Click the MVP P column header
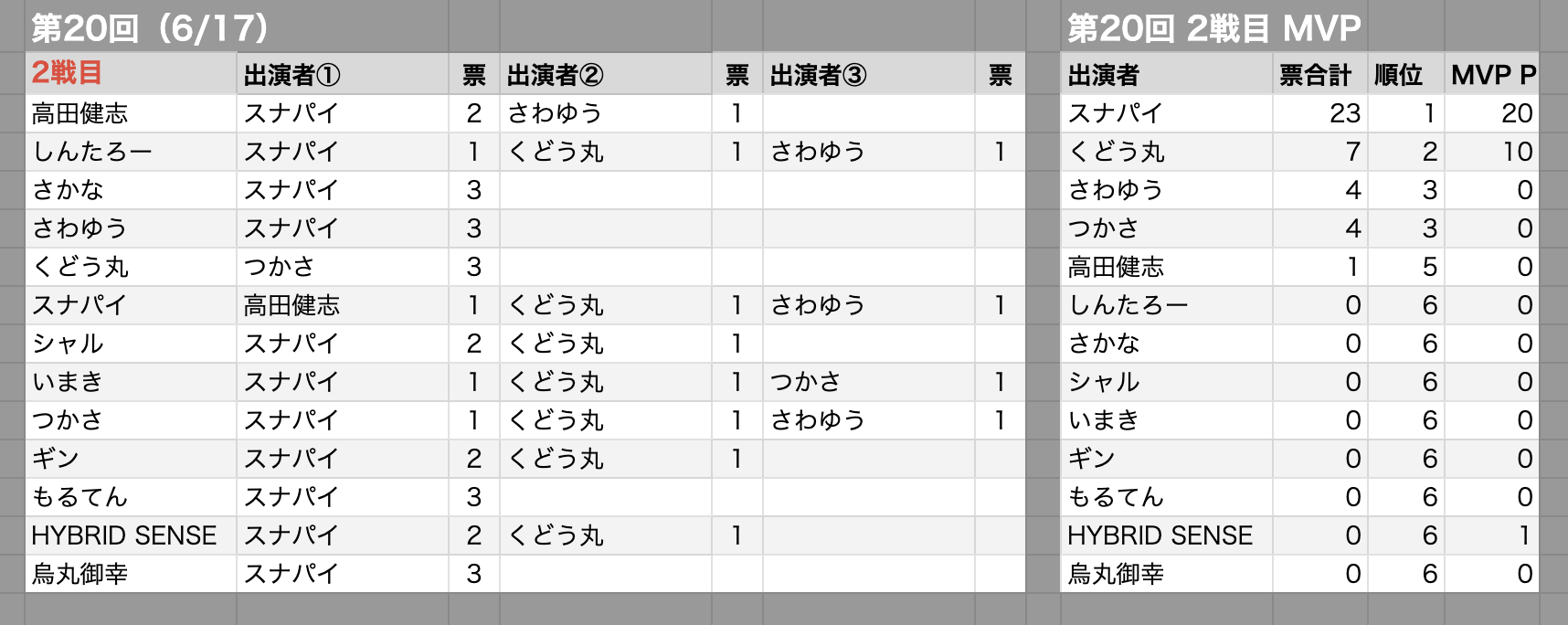The image size is (1568, 625). (1492, 74)
